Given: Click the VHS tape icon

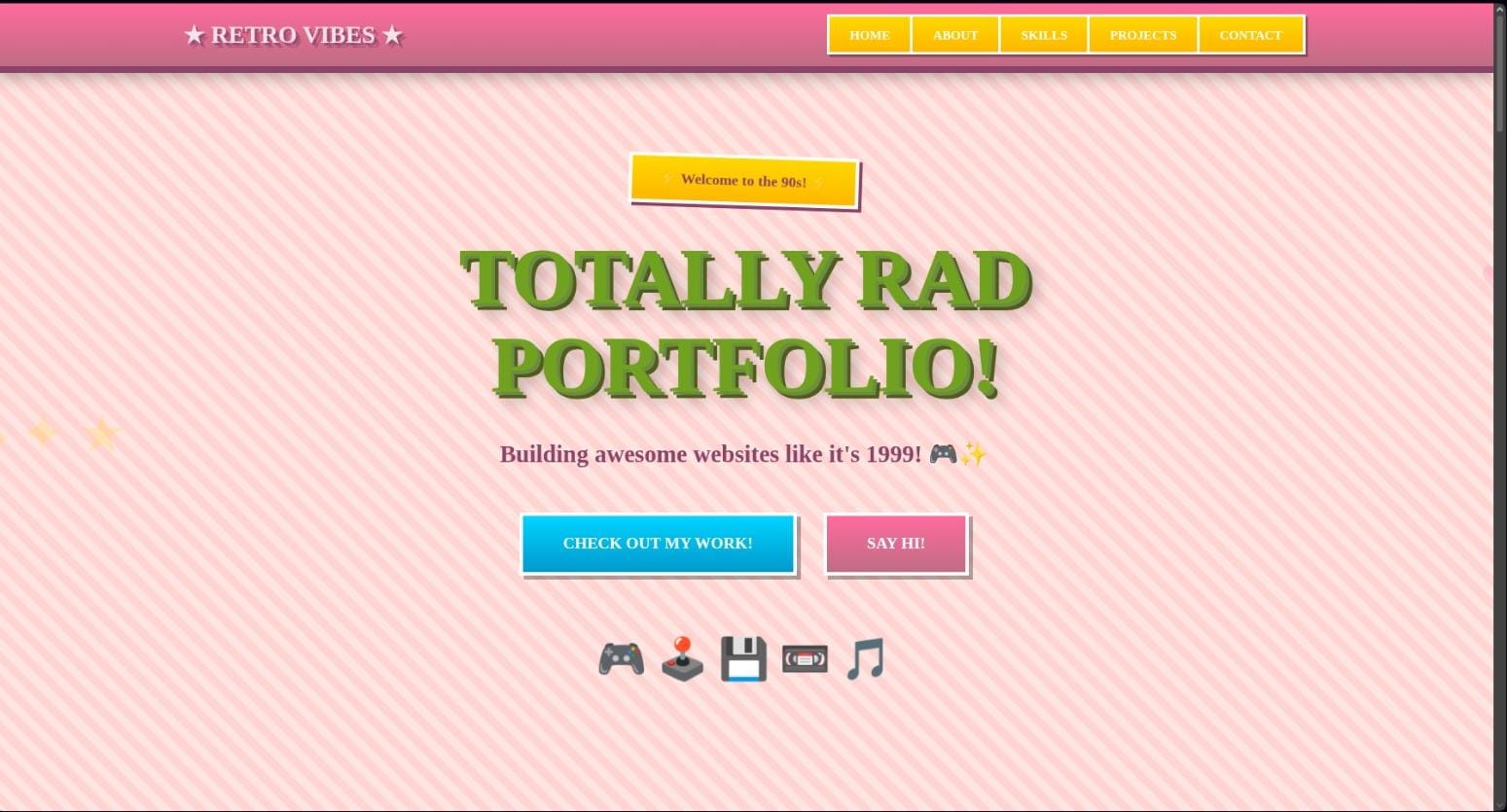Looking at the screenshot, I should 805,658.
